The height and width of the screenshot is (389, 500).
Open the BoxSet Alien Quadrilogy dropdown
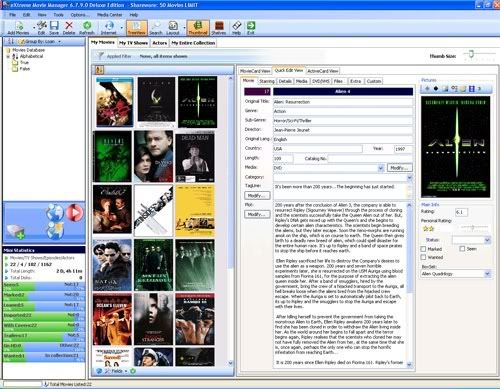(487, 274)
